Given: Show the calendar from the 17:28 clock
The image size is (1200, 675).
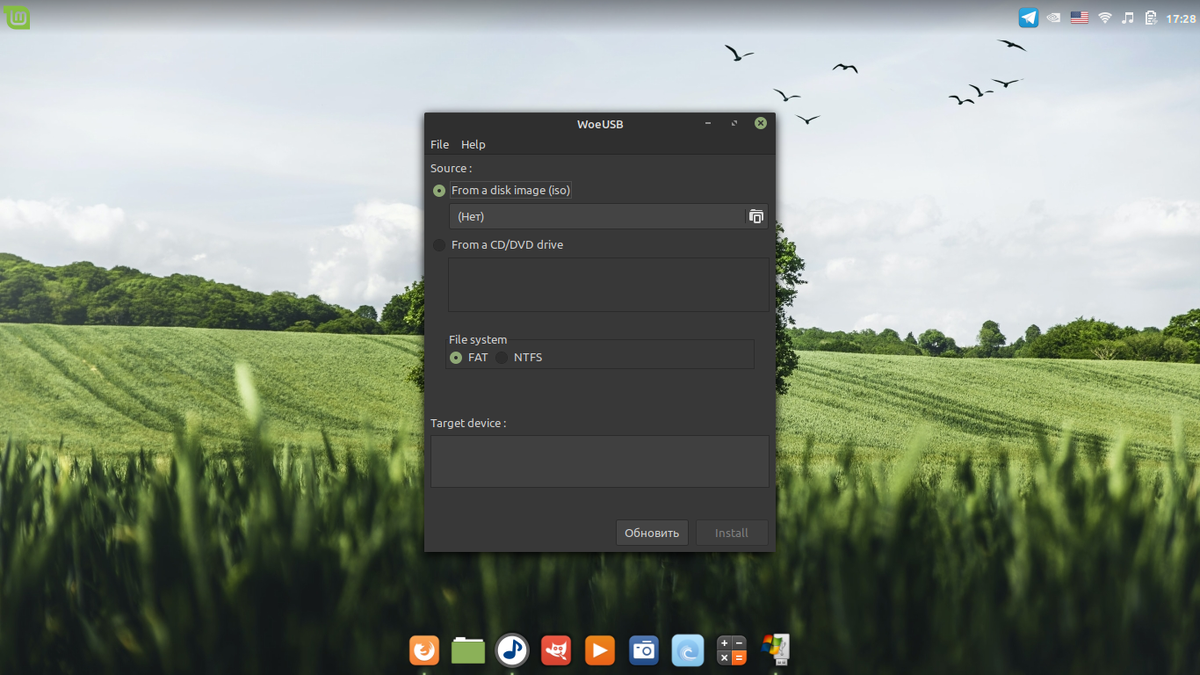Looking at the screenshot, I should pos(1181,18).
